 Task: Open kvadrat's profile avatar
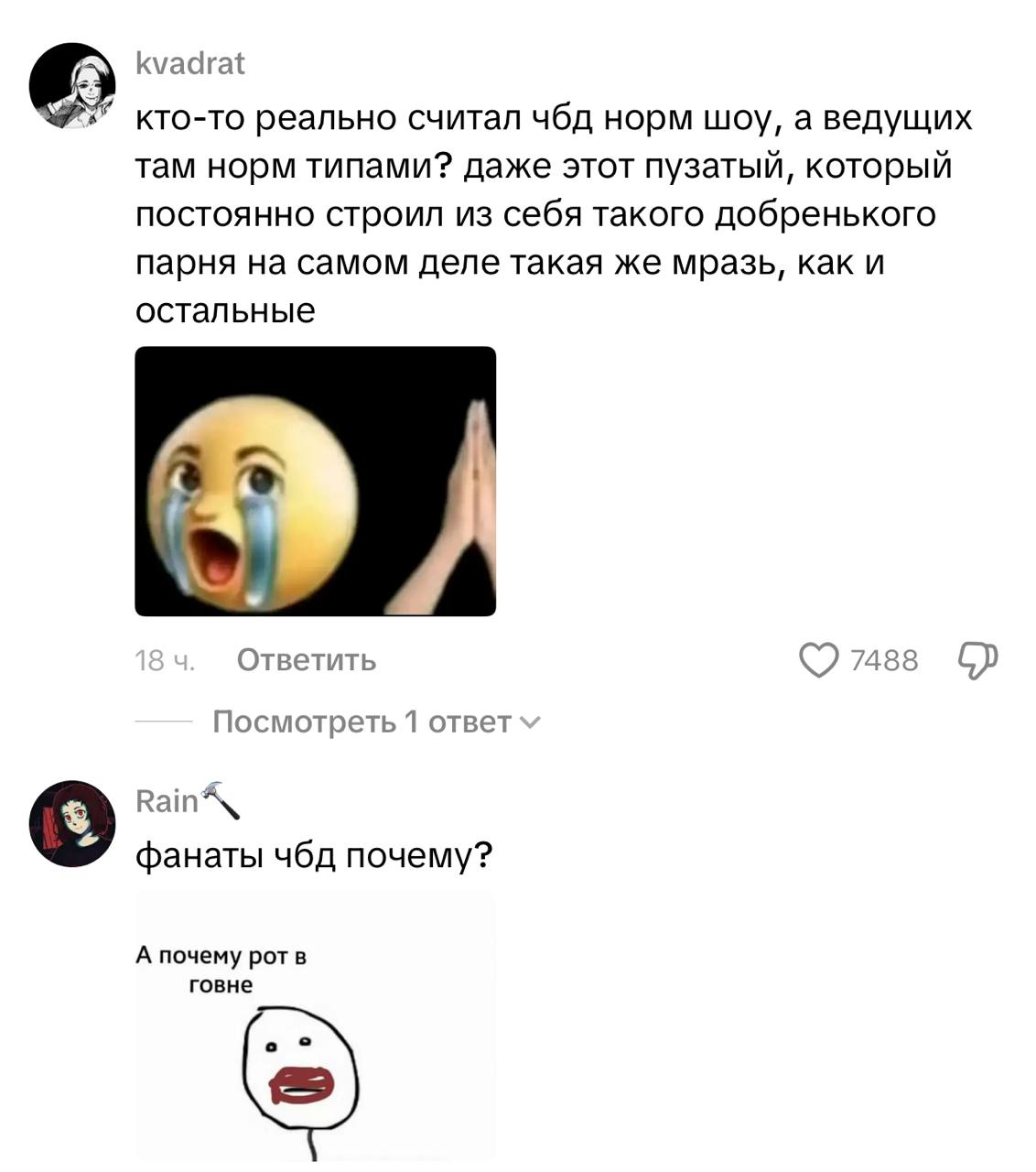72,85
